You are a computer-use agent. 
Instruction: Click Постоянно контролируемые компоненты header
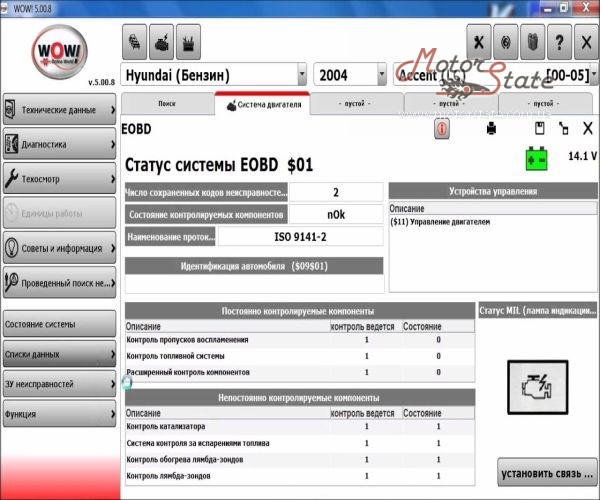(300, 311)
